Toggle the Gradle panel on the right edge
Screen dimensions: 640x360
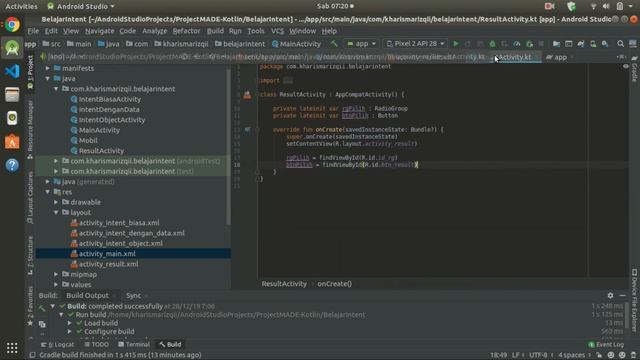coord(634,69)
